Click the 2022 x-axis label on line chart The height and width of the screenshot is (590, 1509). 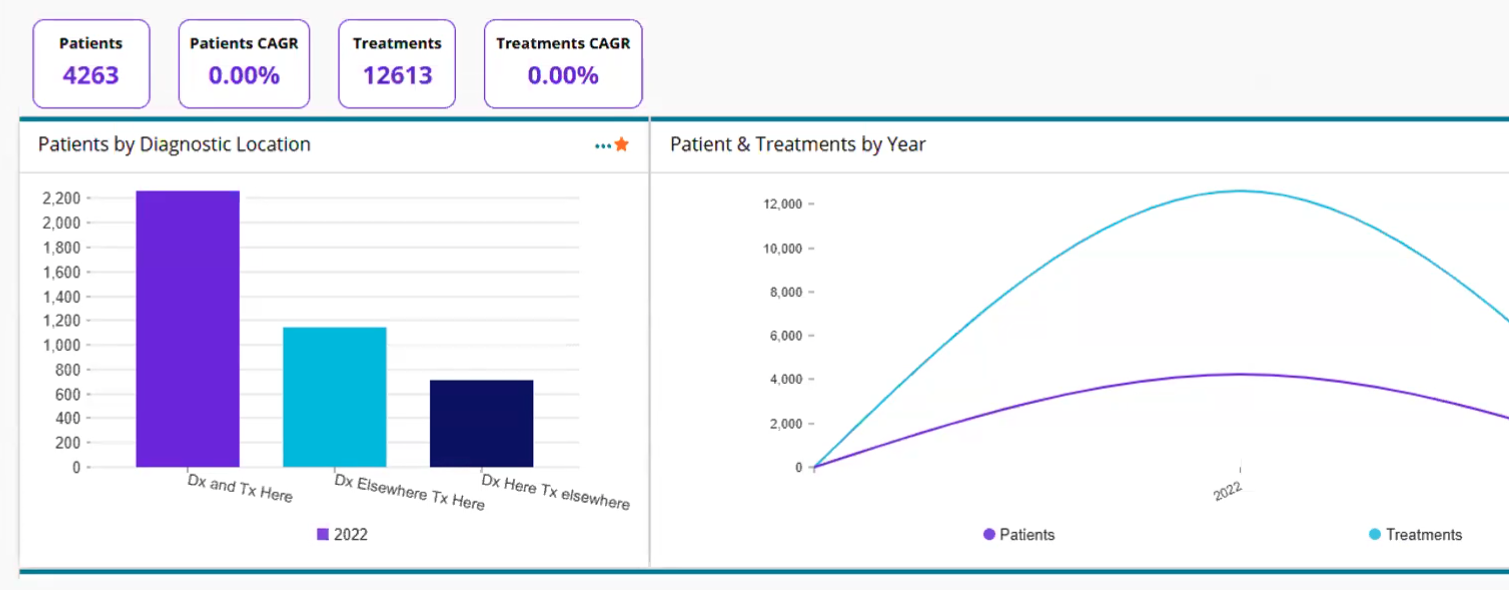(1228, 488)
